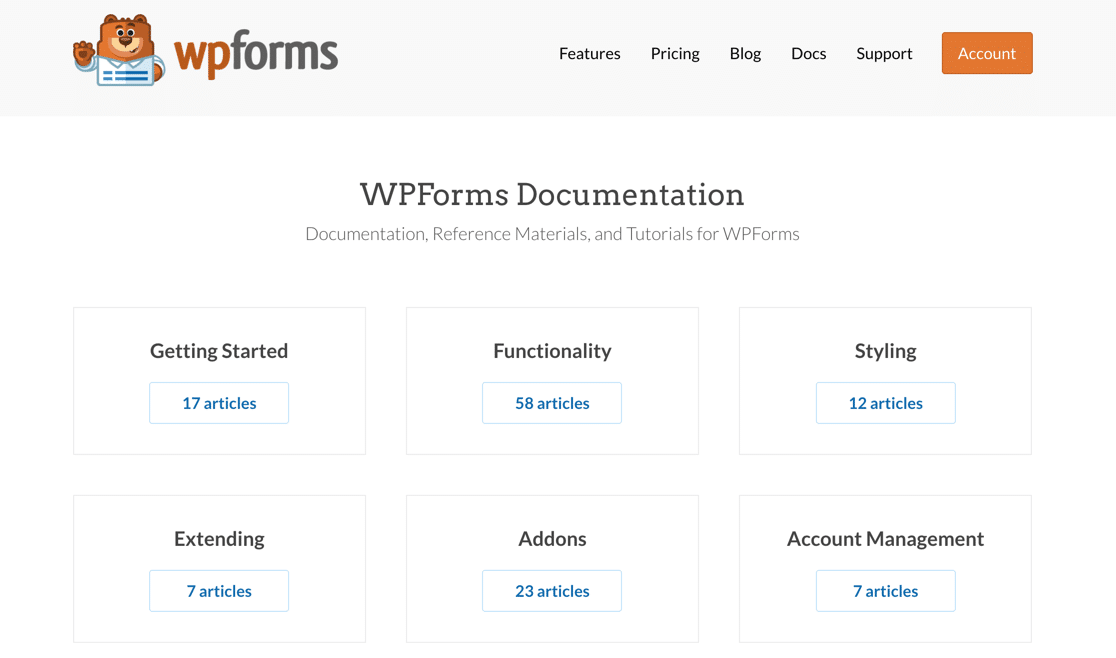Open the Styling category heading
The image size is (1116, 658).
(x=885, y=351)
